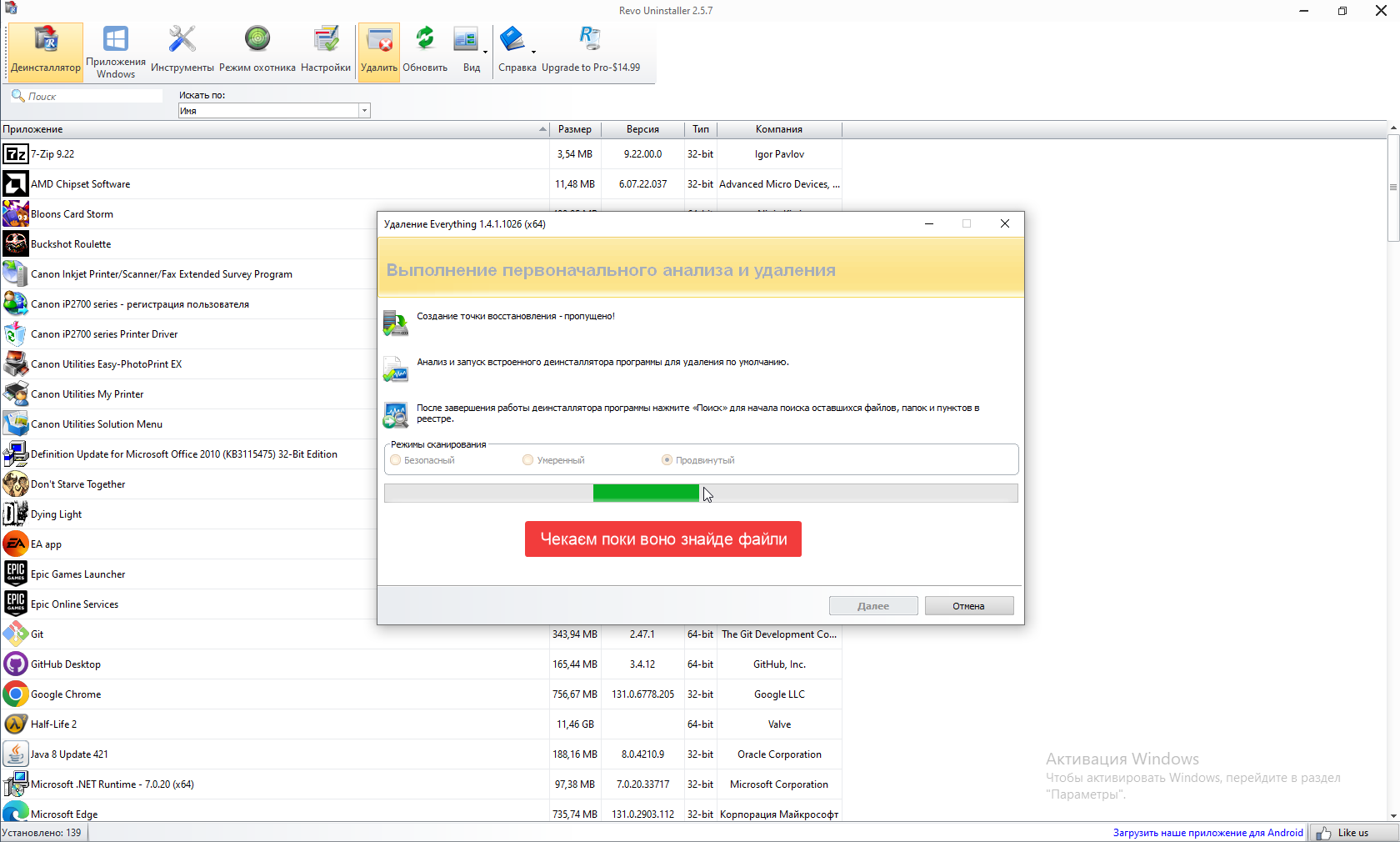Open Настройки settings icon

[x=326, y=52]
